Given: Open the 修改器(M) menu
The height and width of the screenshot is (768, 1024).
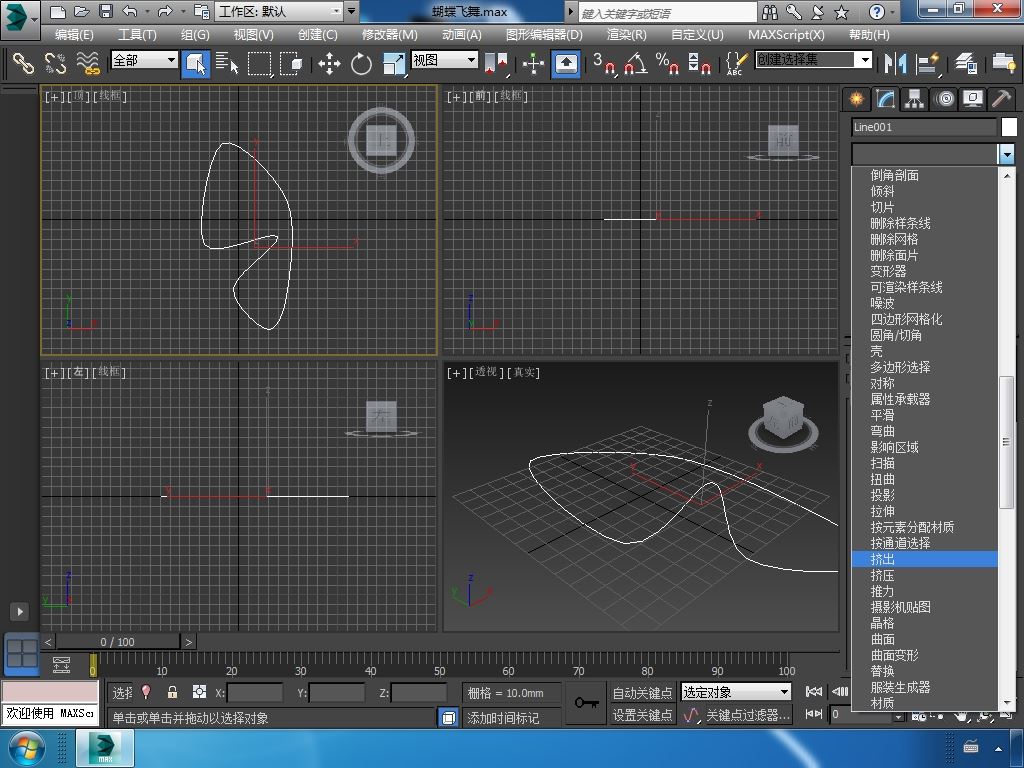Looking at the screenshot, I should point(389,35).
